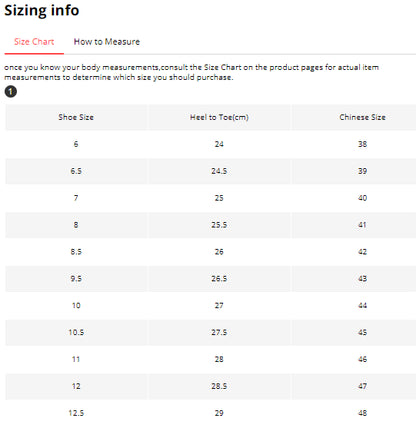The height and width of the screenshot is (438, 416).
Task: Click the Heel to Toe(cm) column header
Action: click(x=219, y=117)
